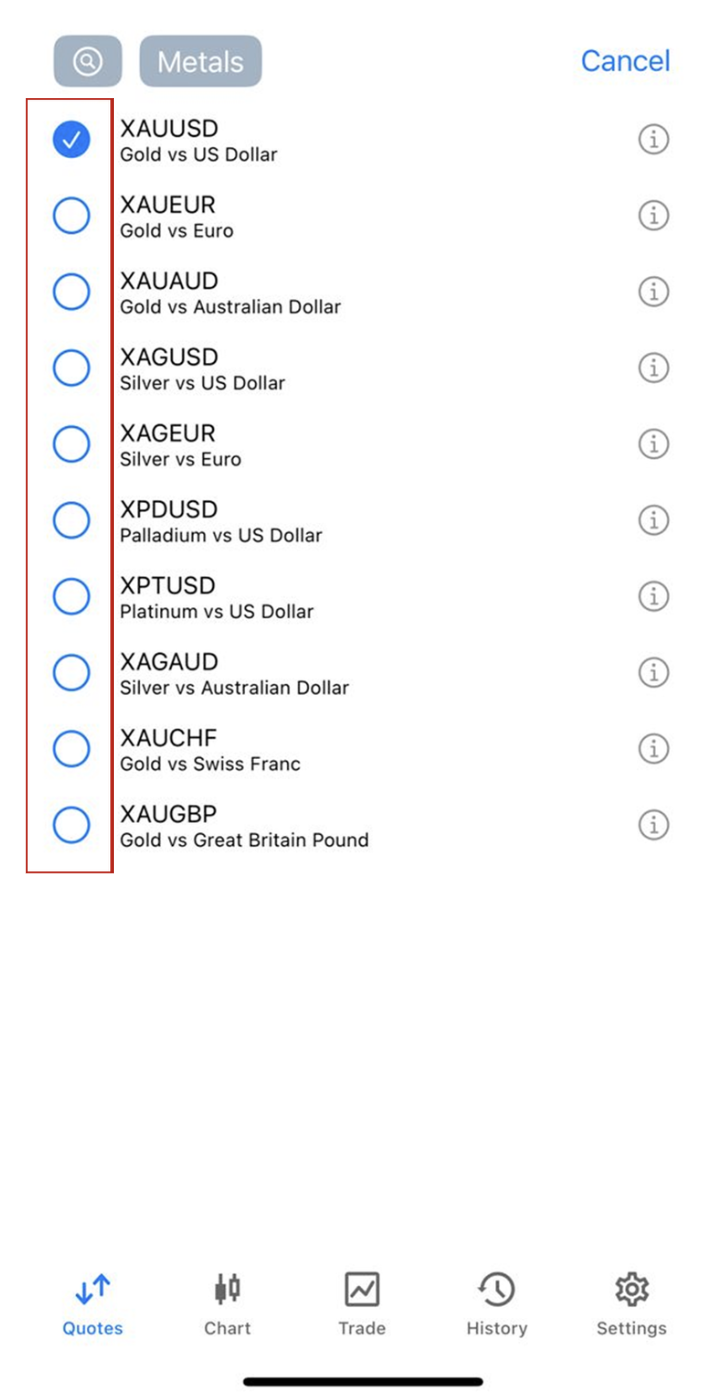Select the XAGAUD checkbox circle

point(71,672)
